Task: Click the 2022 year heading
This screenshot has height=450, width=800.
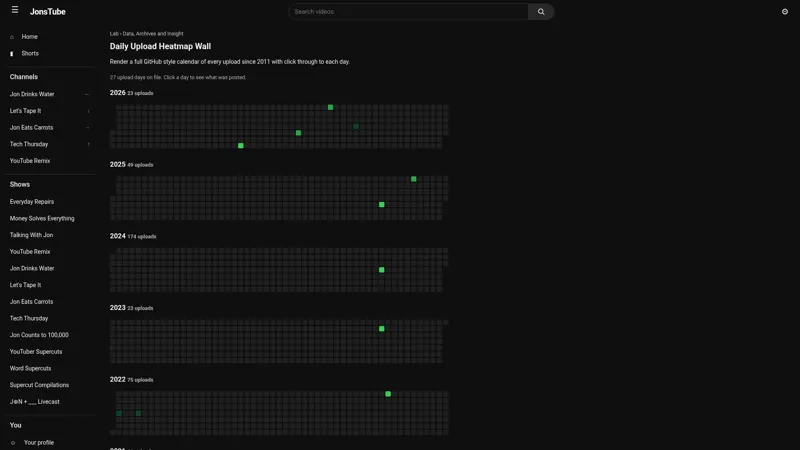Action: [x=117, y=380]
